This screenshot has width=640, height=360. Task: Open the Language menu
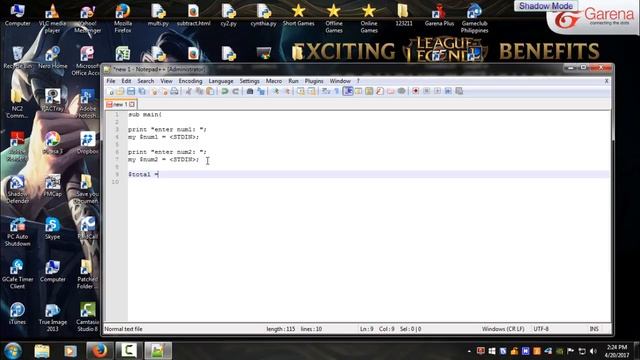point(221,81)
